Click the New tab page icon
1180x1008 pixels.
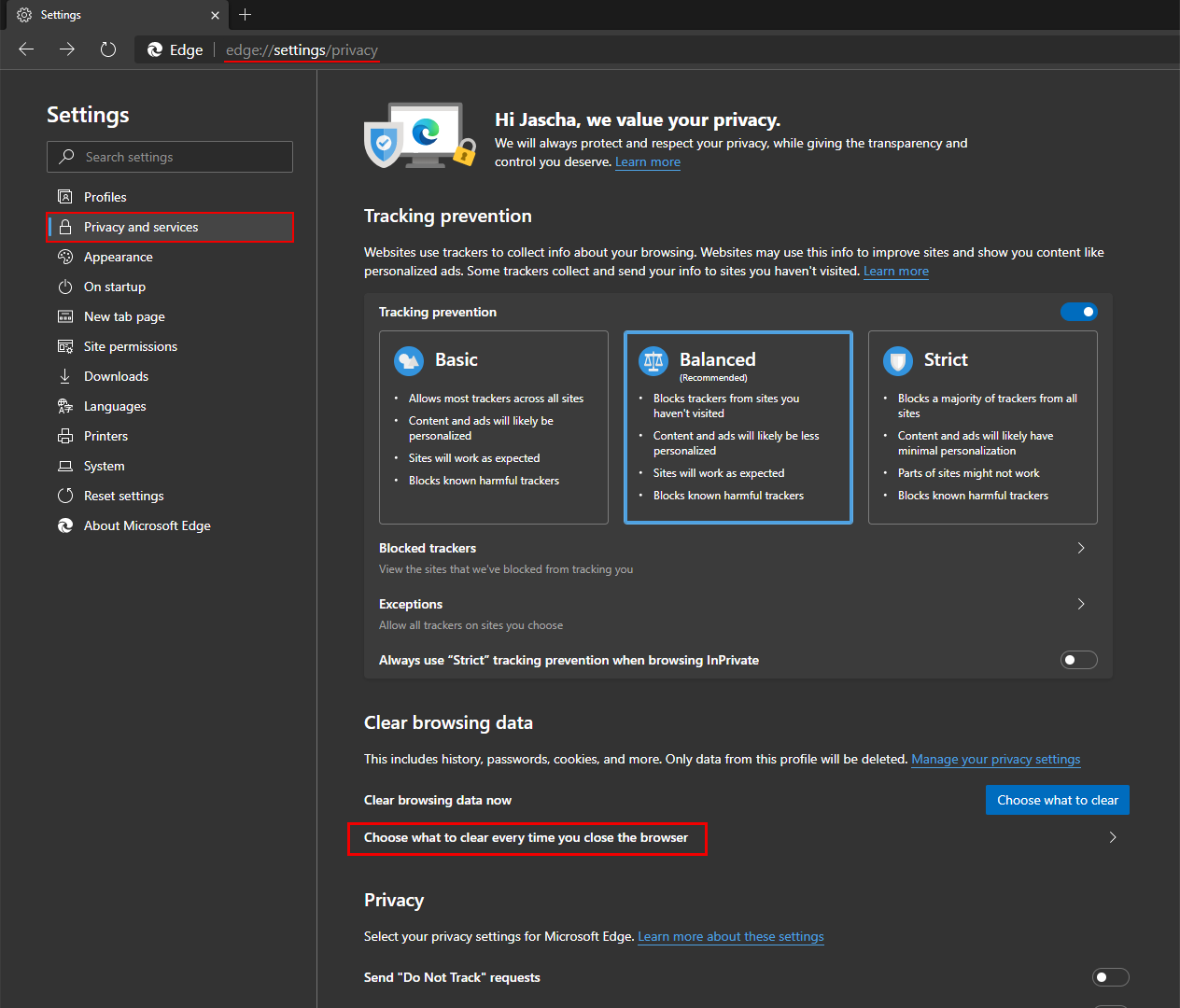point(65,316)
